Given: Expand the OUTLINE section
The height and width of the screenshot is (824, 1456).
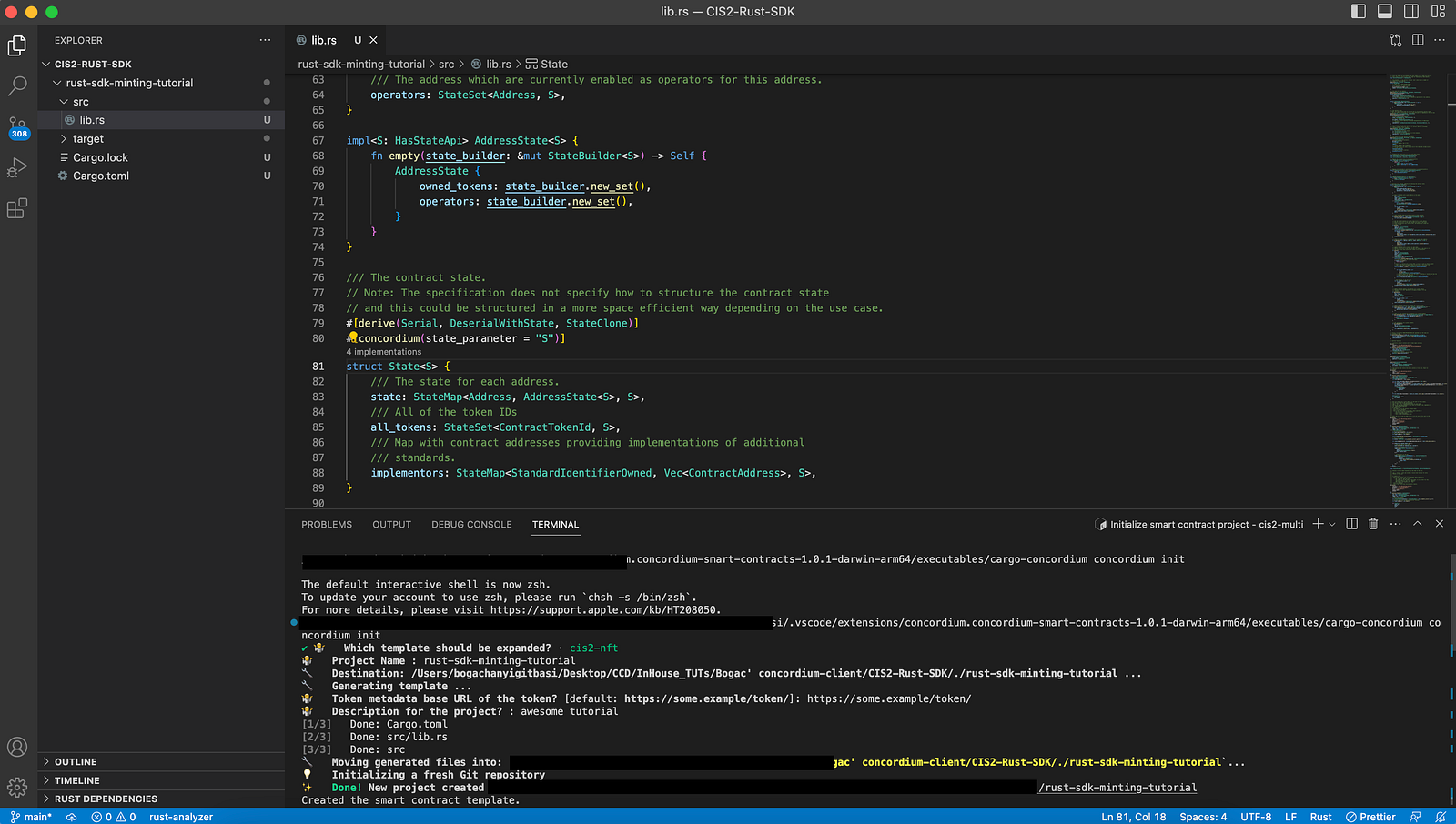Looking at the screenshot, I should (161, 762).
